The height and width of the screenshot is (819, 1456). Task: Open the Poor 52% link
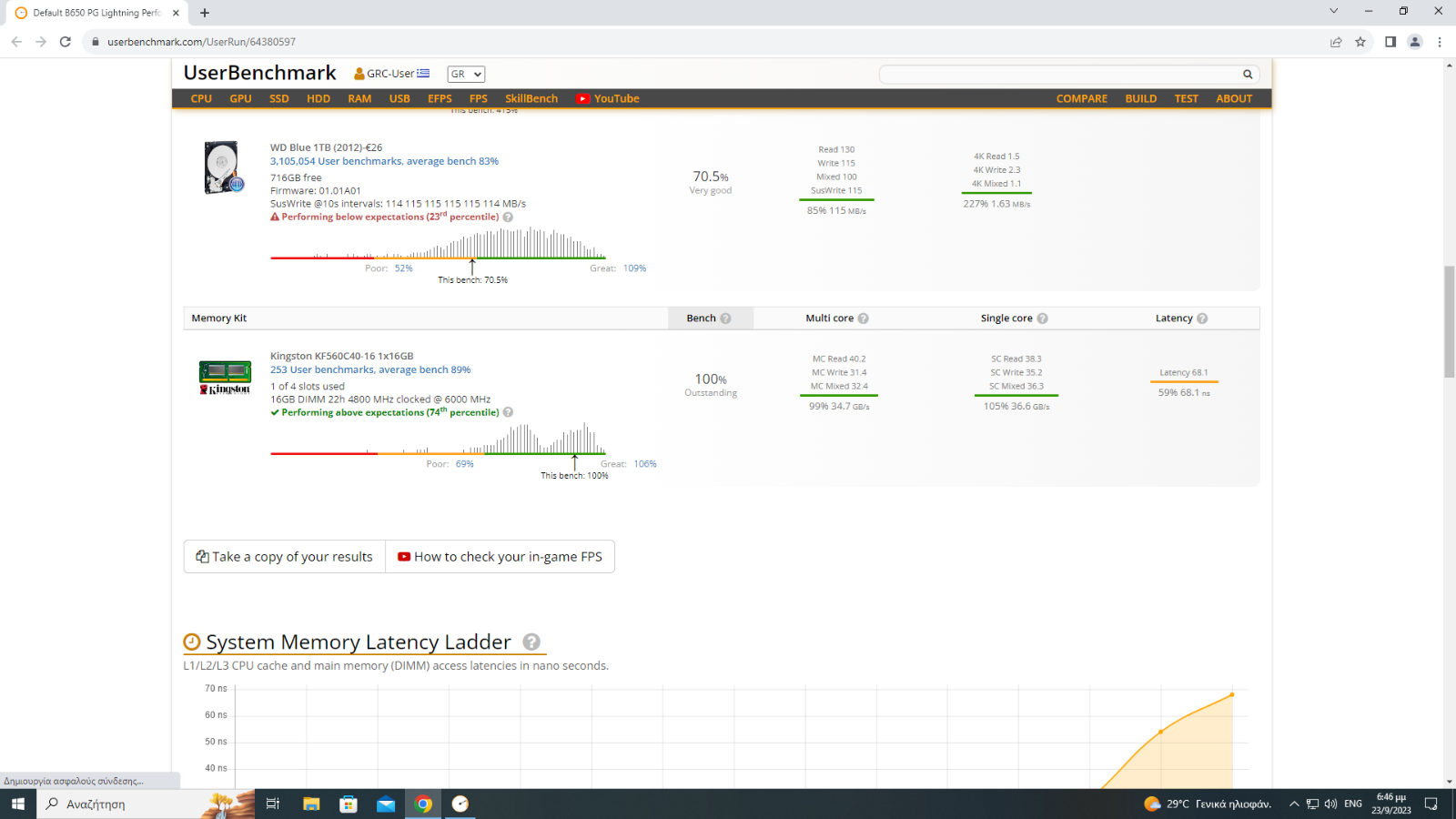click(x=404, y=268)
